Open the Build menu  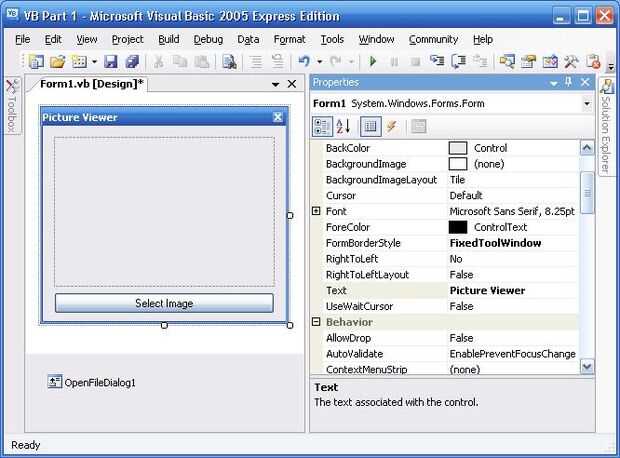(x=169, y=40)
